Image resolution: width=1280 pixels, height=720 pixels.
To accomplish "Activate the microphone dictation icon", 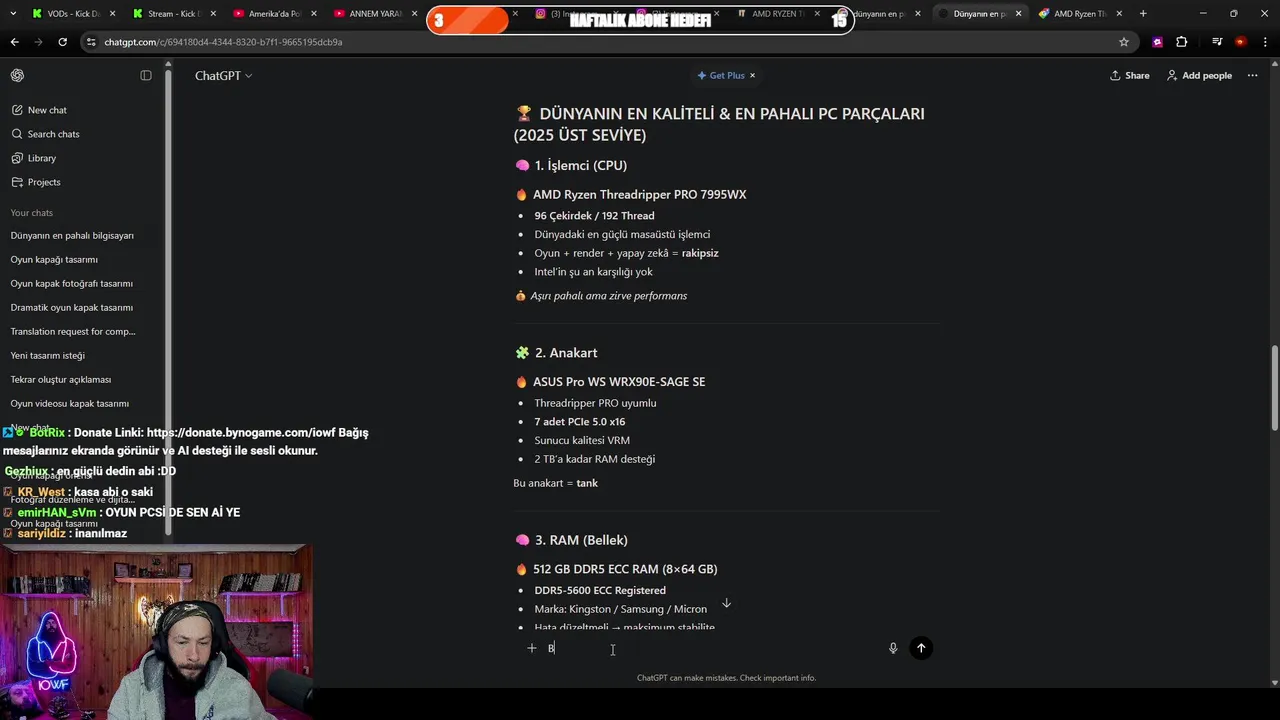I will (893, 648).
